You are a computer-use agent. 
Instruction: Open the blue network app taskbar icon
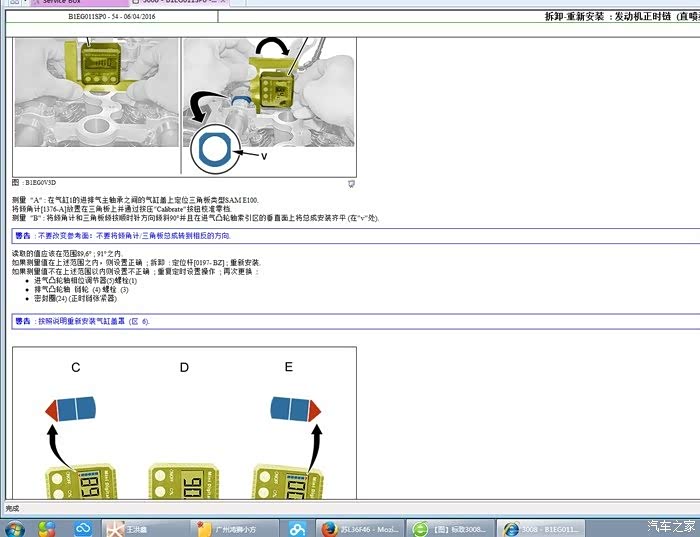pyautogui.click(x=297, y=527)
